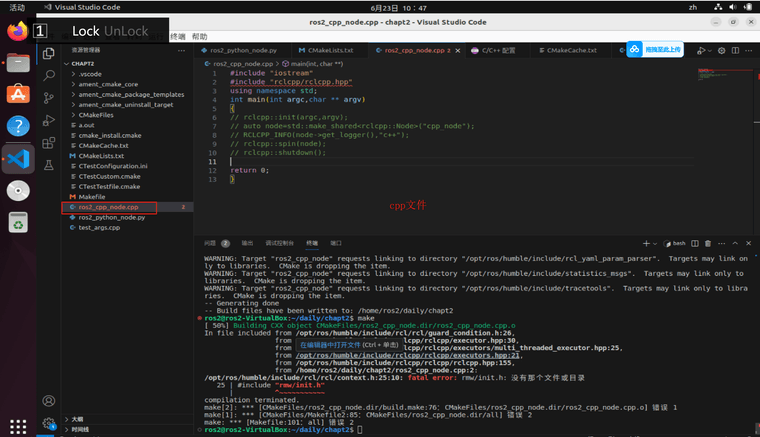Open cmake_install.cmake in the explorer

110,135
